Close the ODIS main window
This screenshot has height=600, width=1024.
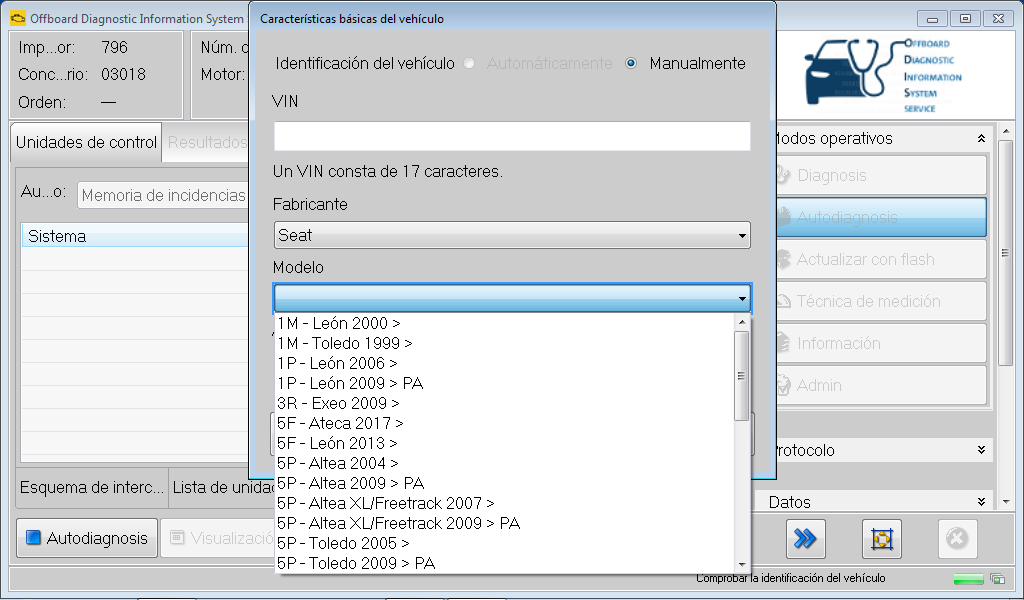coord(999,19)
